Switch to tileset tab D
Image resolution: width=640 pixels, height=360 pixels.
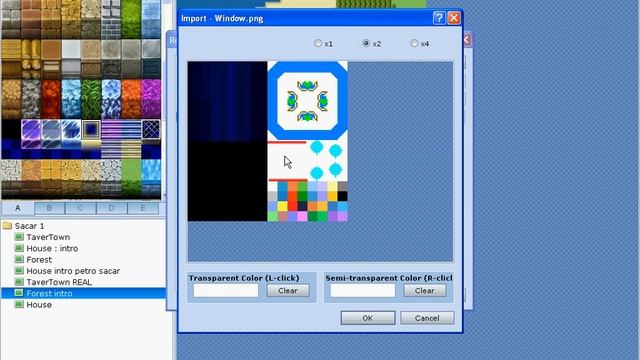pos(111,208)
